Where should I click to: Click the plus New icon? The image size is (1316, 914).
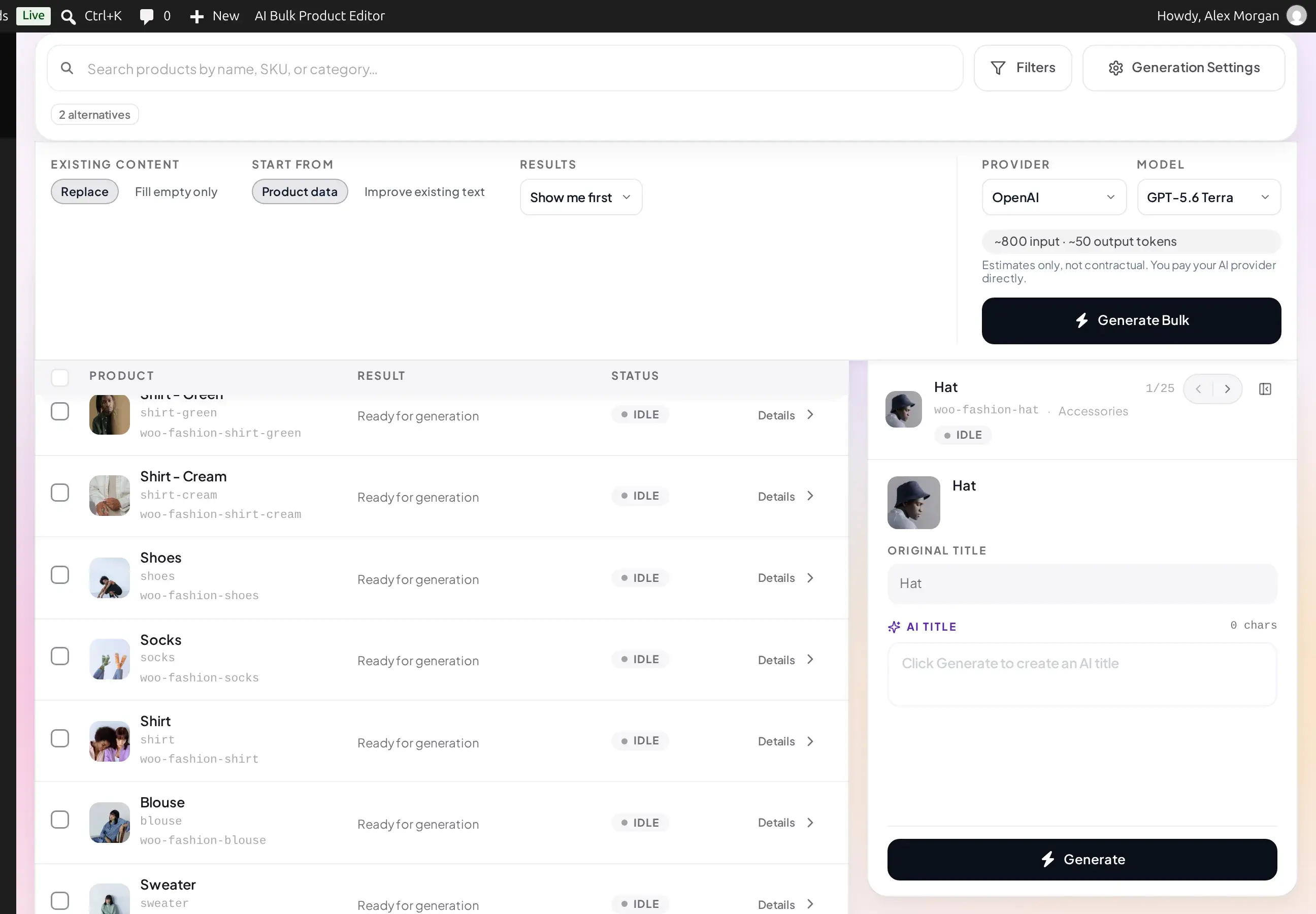tap(197, 17)
